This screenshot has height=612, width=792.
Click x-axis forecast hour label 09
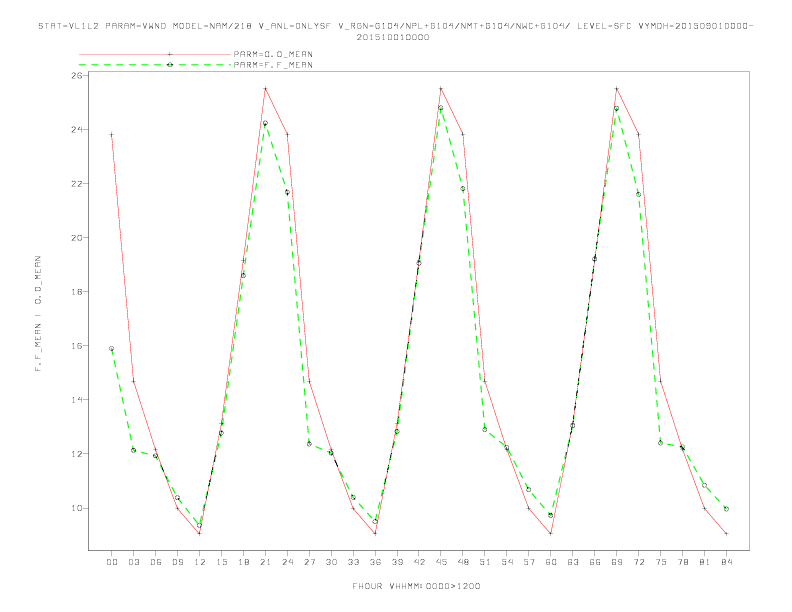click(x=177, y=562)
